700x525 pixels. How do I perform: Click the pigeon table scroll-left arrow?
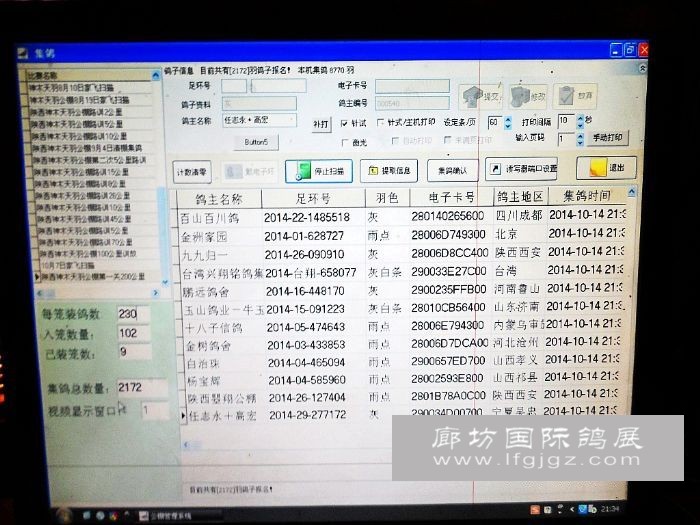point(186,444)
